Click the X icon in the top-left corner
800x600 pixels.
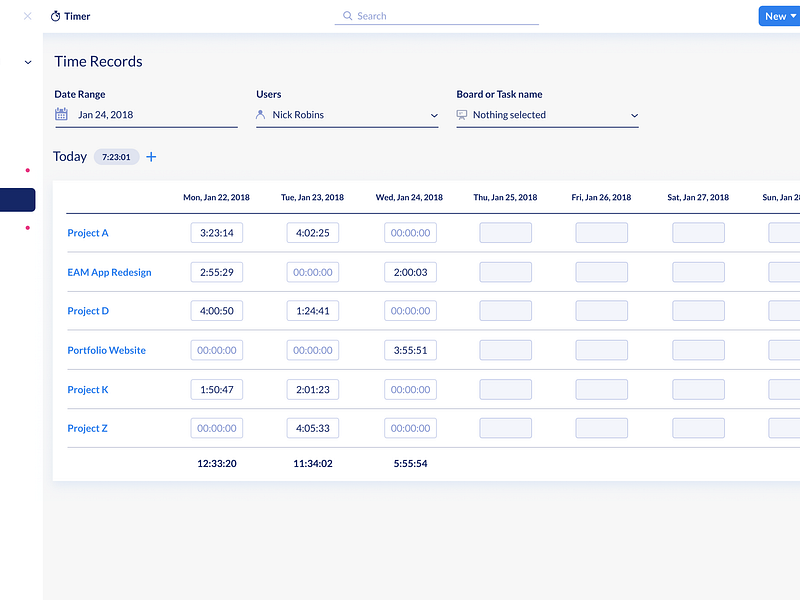point(26,15)
